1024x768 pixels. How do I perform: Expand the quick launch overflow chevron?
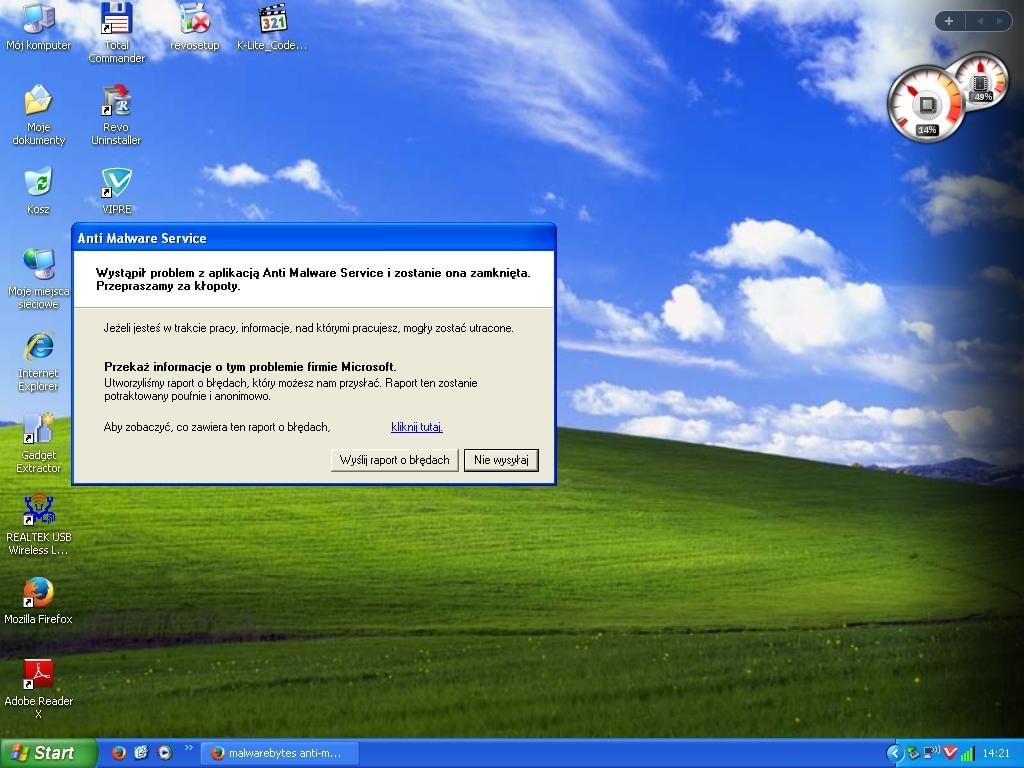tap(188, 748)
